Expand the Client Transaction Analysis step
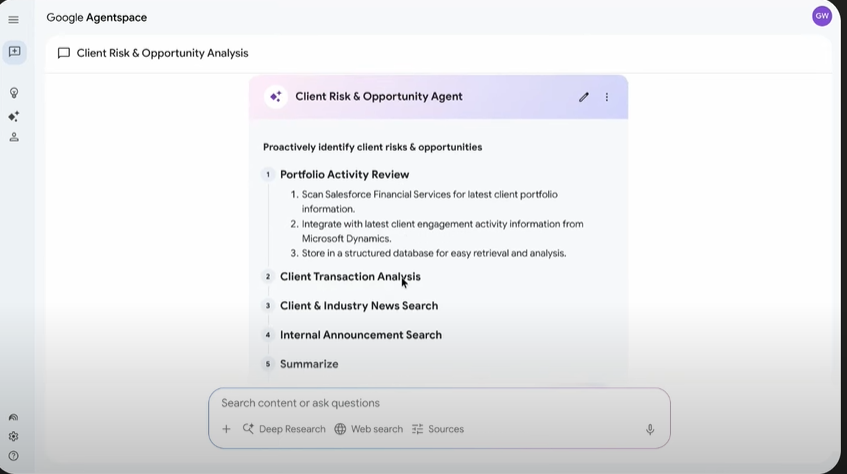 (x=350, y=277)
